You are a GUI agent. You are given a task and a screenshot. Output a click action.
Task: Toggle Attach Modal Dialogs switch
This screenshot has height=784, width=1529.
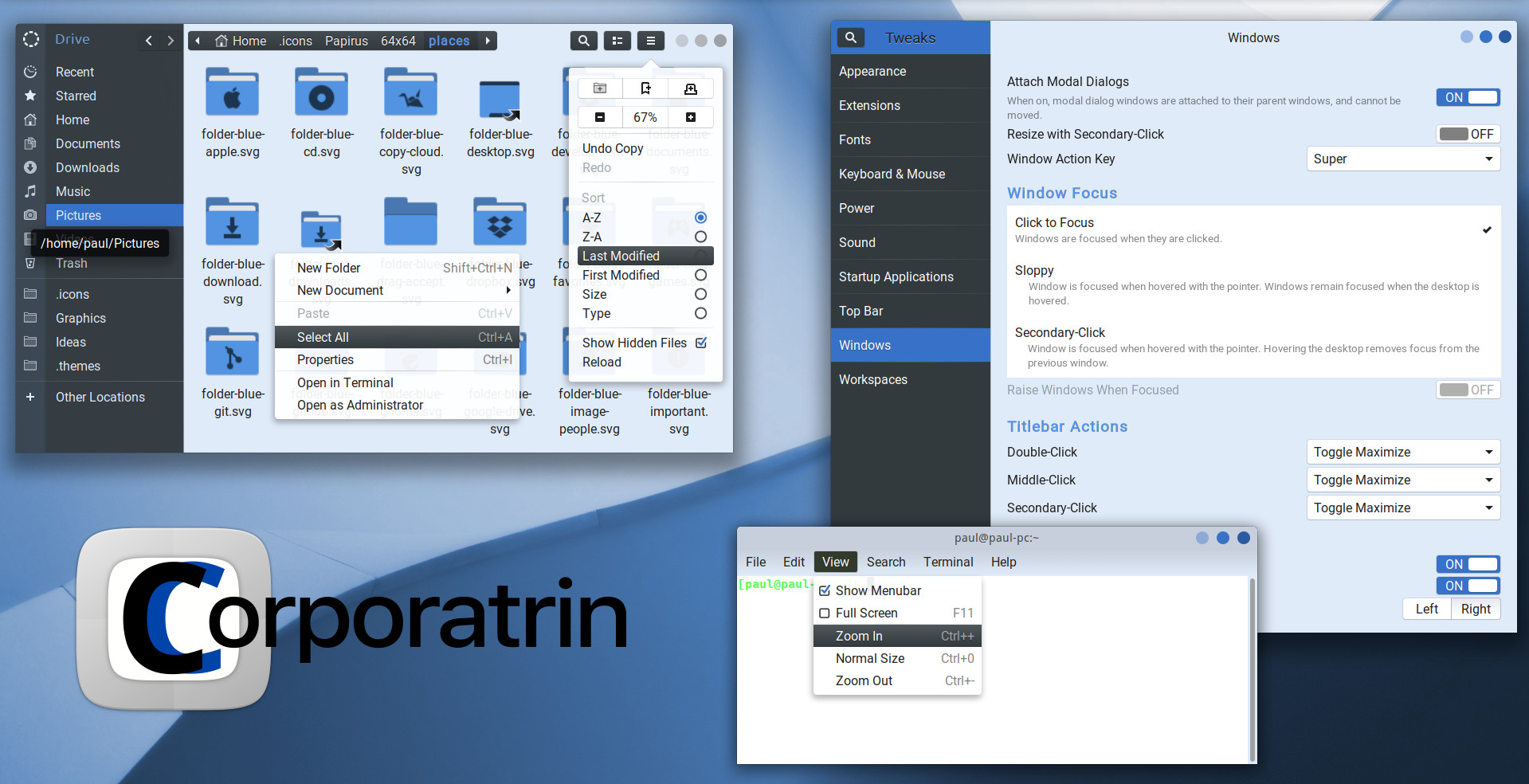coord(1468,97)
